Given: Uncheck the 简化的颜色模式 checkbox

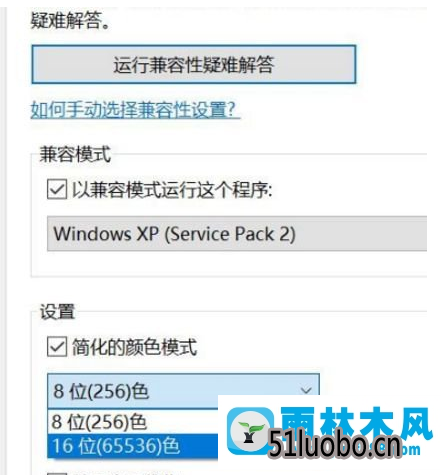Looking at the screenshot, I should [57, 347].
